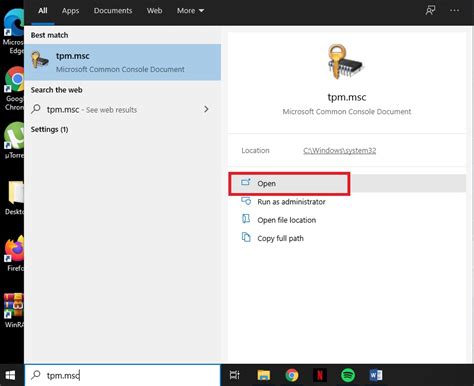This screenshot has height=386, width=474.
Task: Click the Copy full path icon
Action: click(x=246, y=237)
